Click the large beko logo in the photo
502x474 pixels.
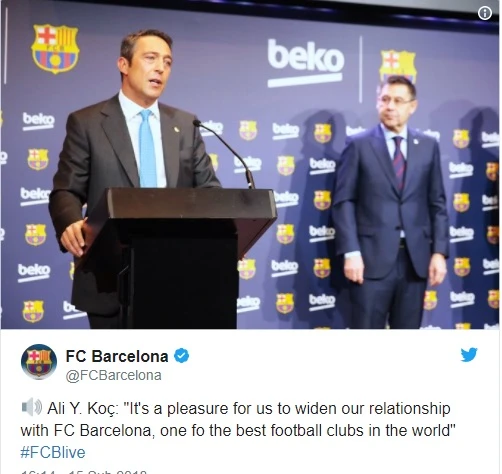coord(305,63)
